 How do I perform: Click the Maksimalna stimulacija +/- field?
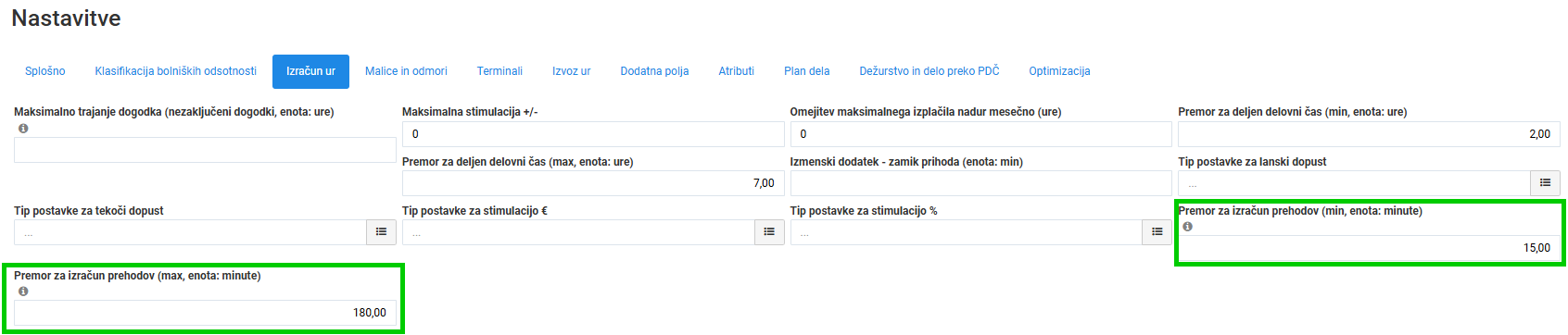pyautogui.click(x=593, y=134)
